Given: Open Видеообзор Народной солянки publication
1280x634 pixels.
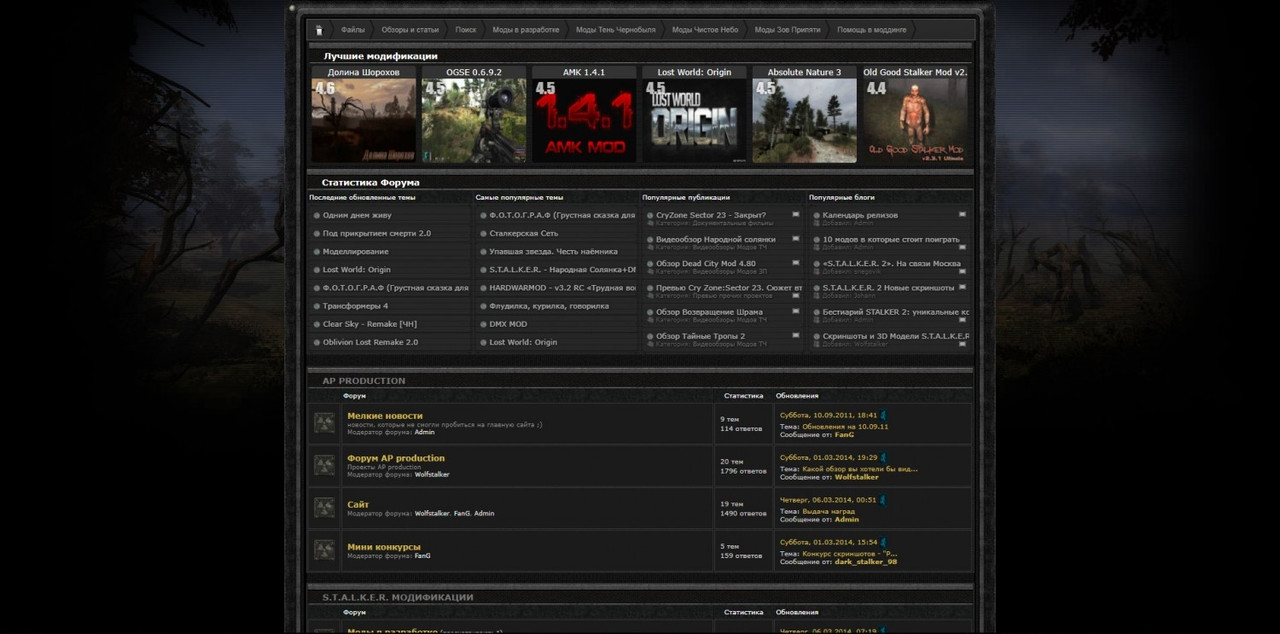Looking at the screenshot, I should point(716,239).
